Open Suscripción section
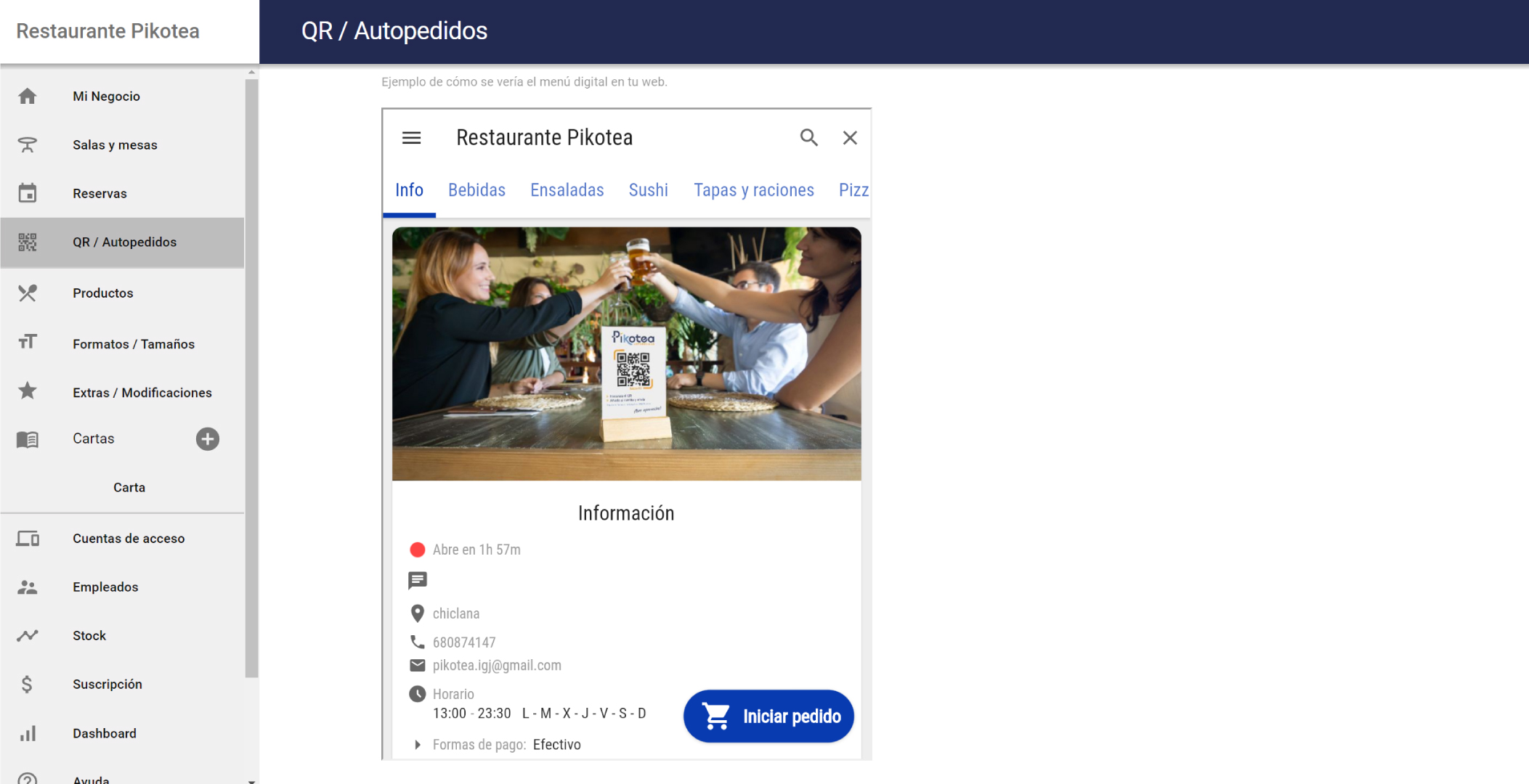The width and height of the screenshot is (1529, 784). 122,684
